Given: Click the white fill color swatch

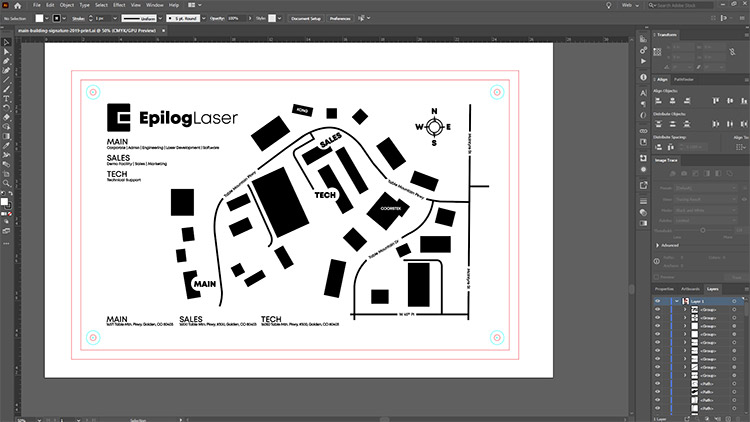Looking at the screenshot, I should (39, 19).
